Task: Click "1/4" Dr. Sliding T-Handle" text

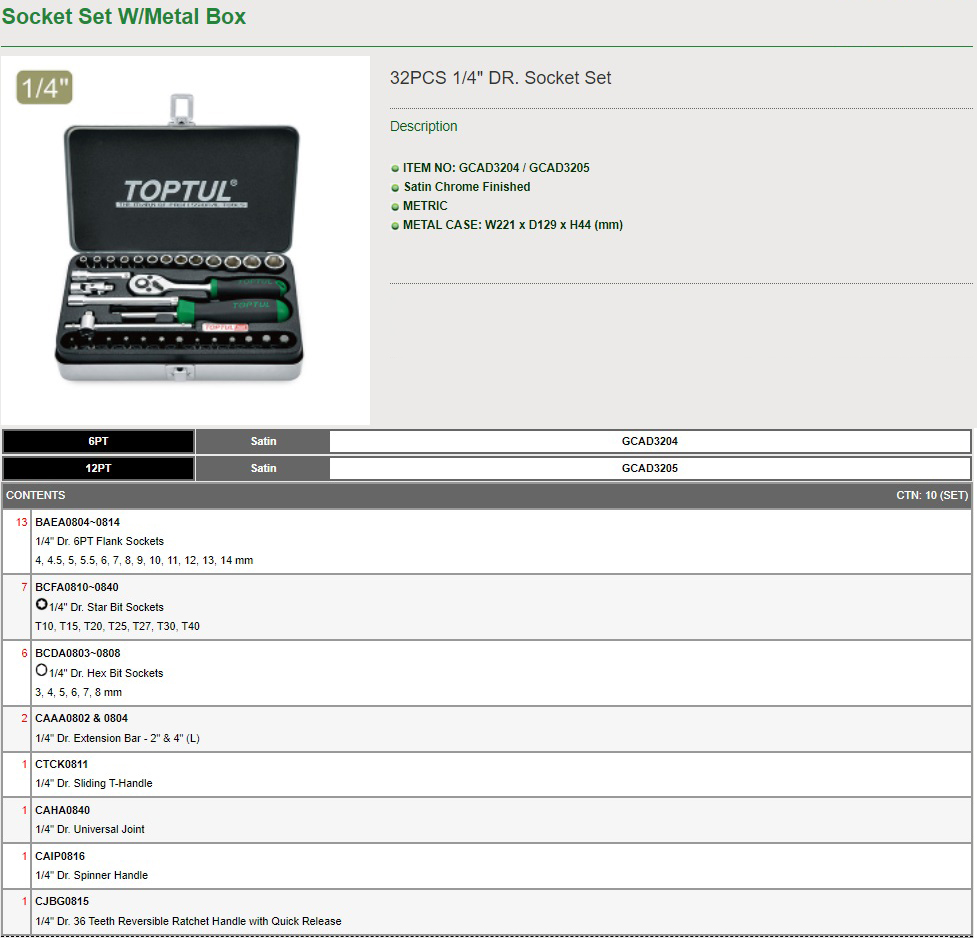Action: [93, 783]
